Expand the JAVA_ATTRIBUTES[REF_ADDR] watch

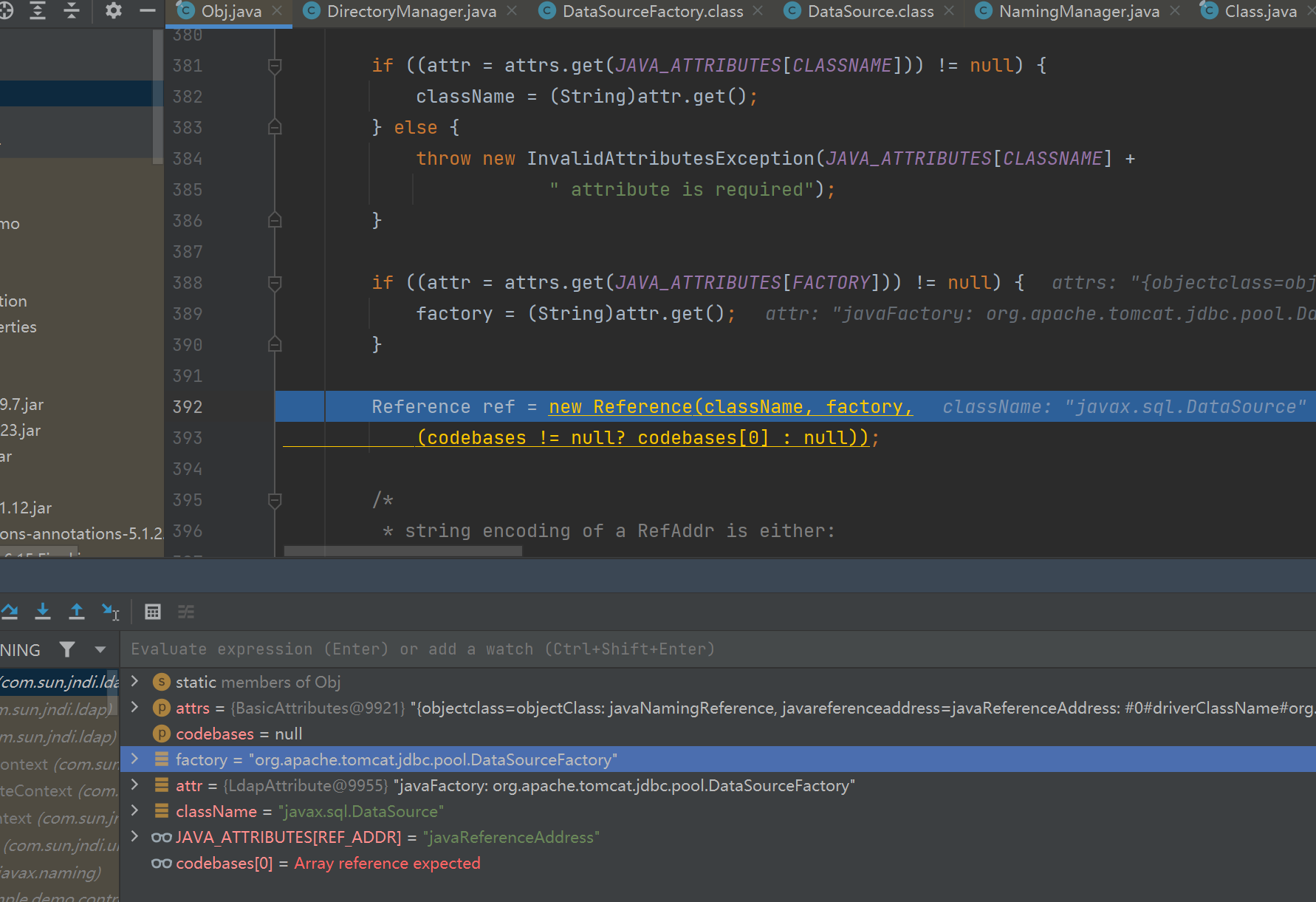click(x=134, y=836)
